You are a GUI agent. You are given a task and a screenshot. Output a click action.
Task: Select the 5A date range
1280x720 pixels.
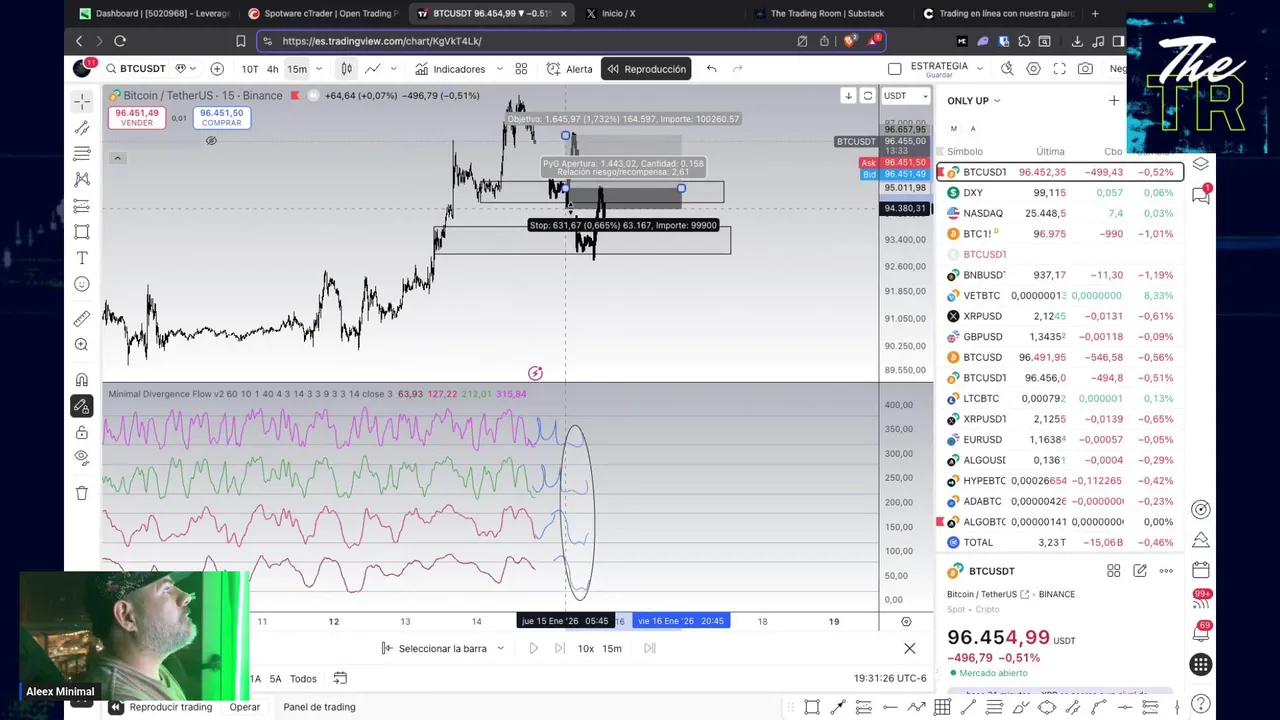click(275, 678)
